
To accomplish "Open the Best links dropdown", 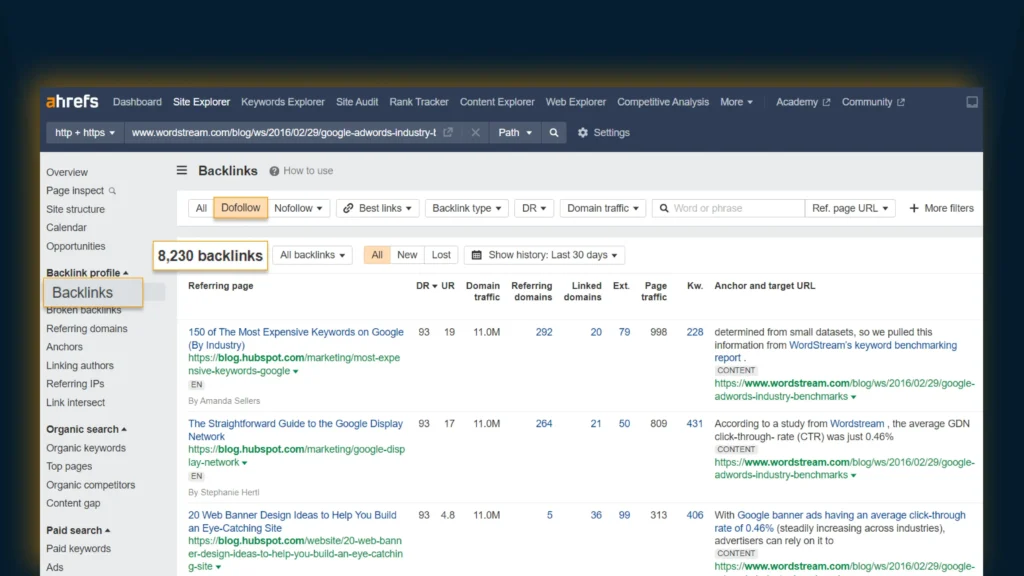I will tap(378, 208).
